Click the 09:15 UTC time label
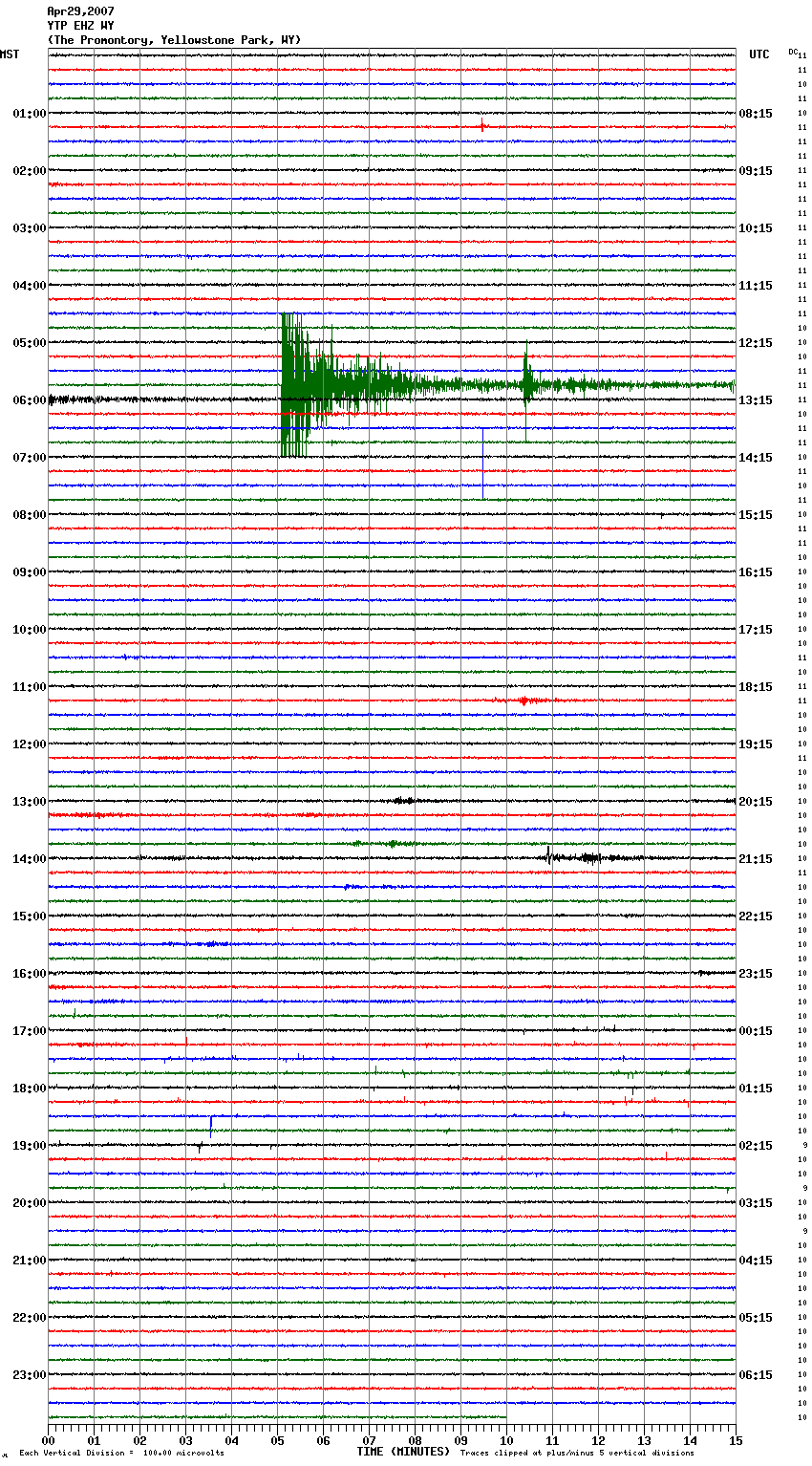 (x=756, y=171)
